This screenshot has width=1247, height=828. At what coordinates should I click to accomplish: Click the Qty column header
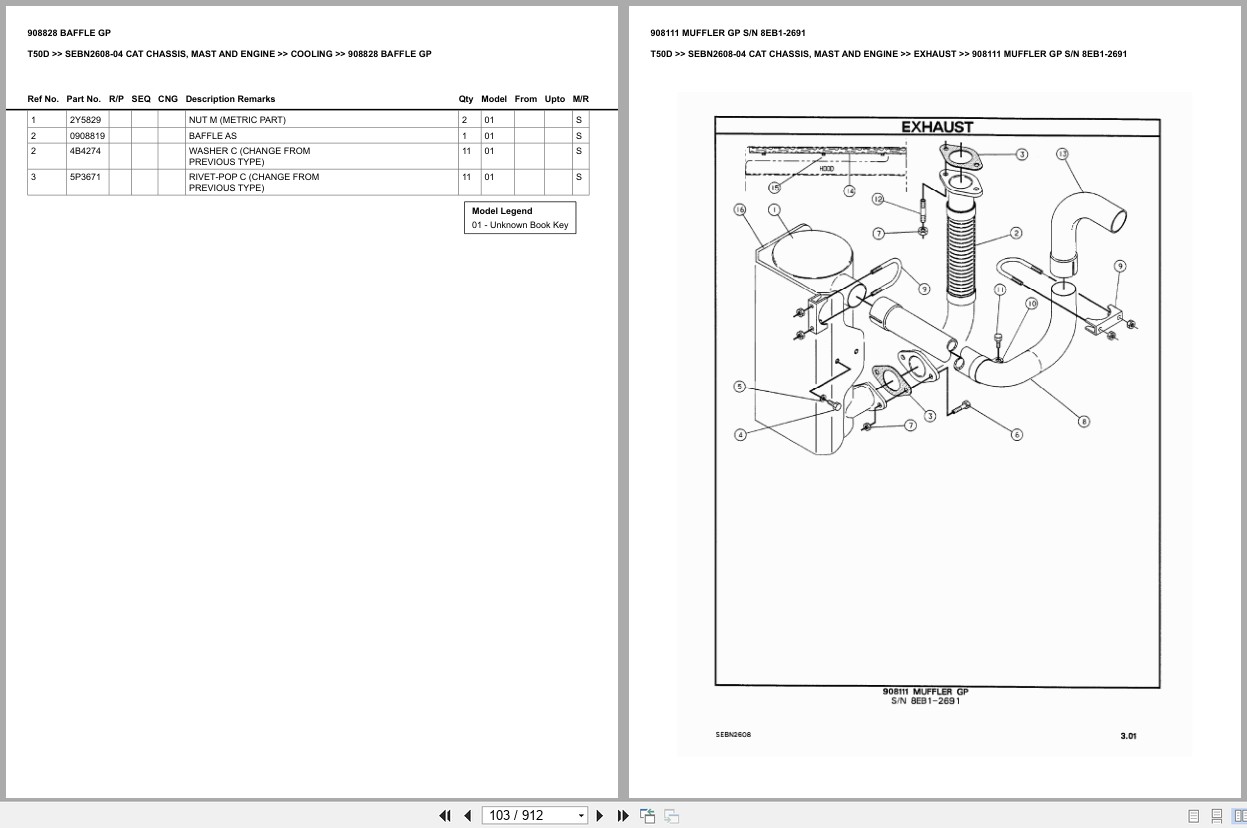pos(466,99)
